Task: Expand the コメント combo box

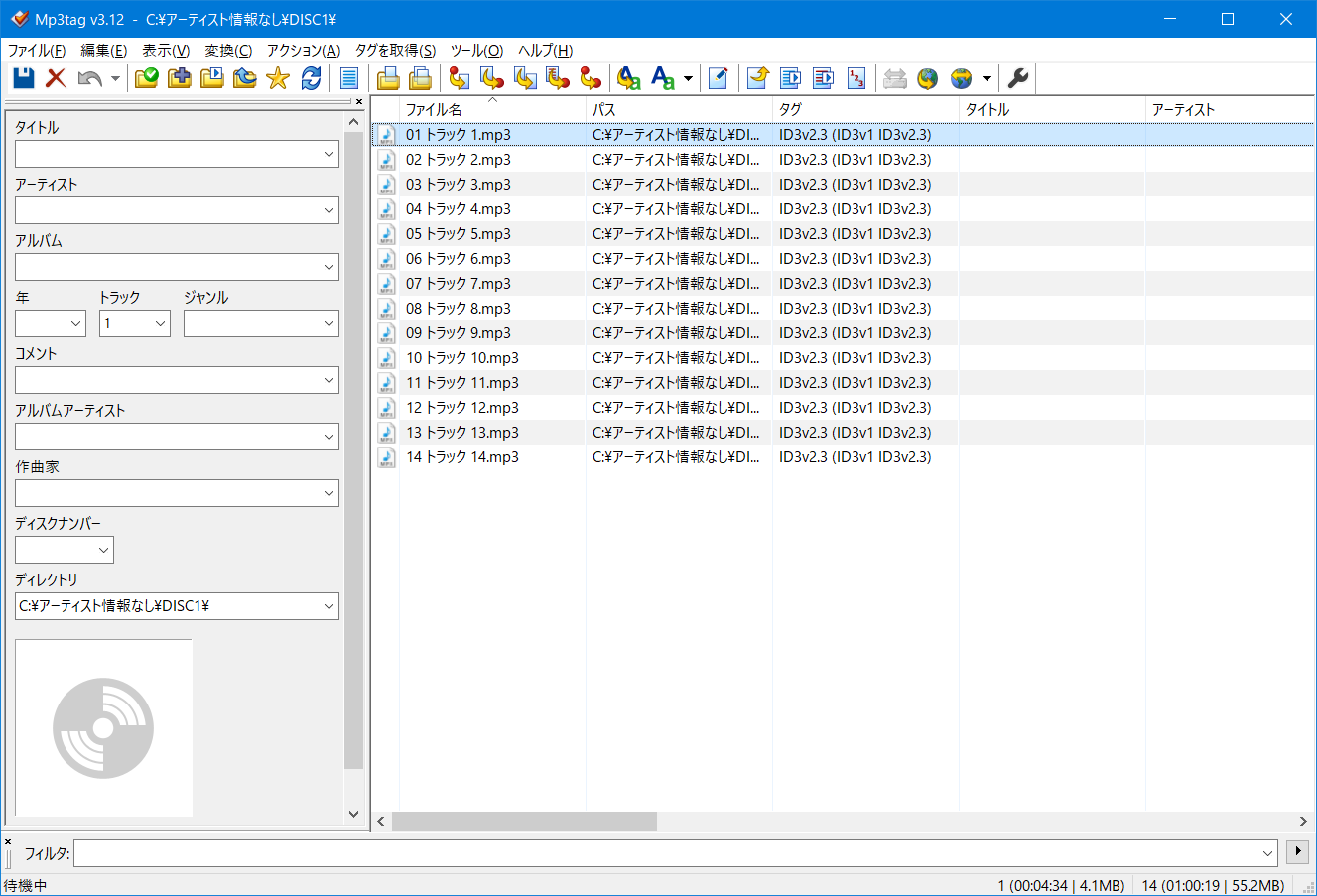Action: coord(329,380)
